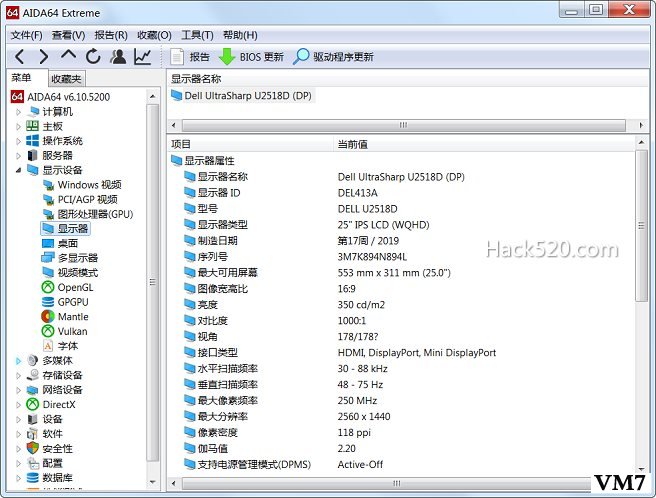The height and width of the screenshot is (498, 656).
Task: Expand the 主板 tree node
Action: tap(18, 126)
